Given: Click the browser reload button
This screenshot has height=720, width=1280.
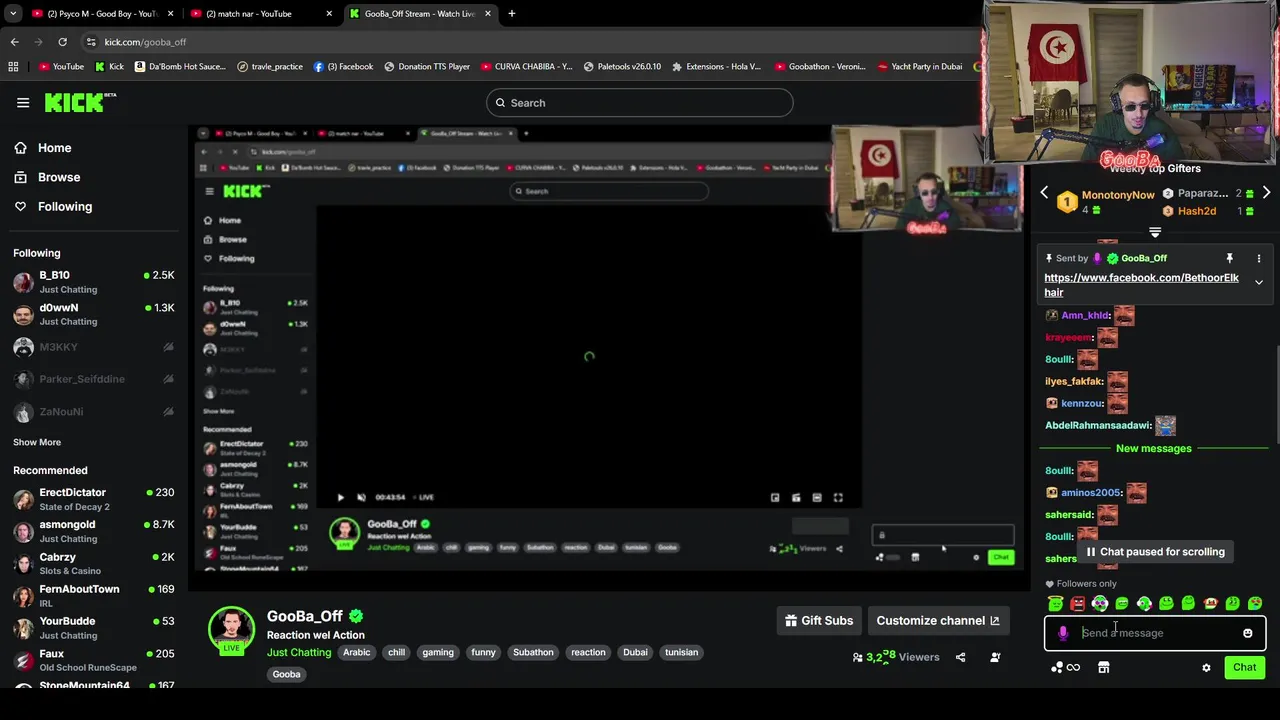Looking at the screenshot, I should (x=62, y=42).
